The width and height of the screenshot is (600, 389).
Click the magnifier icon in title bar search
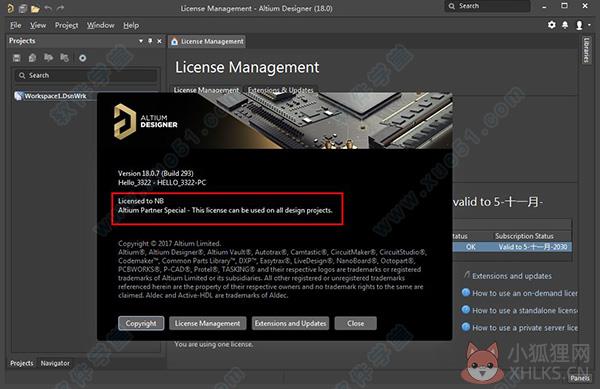(x=452, y=6)
